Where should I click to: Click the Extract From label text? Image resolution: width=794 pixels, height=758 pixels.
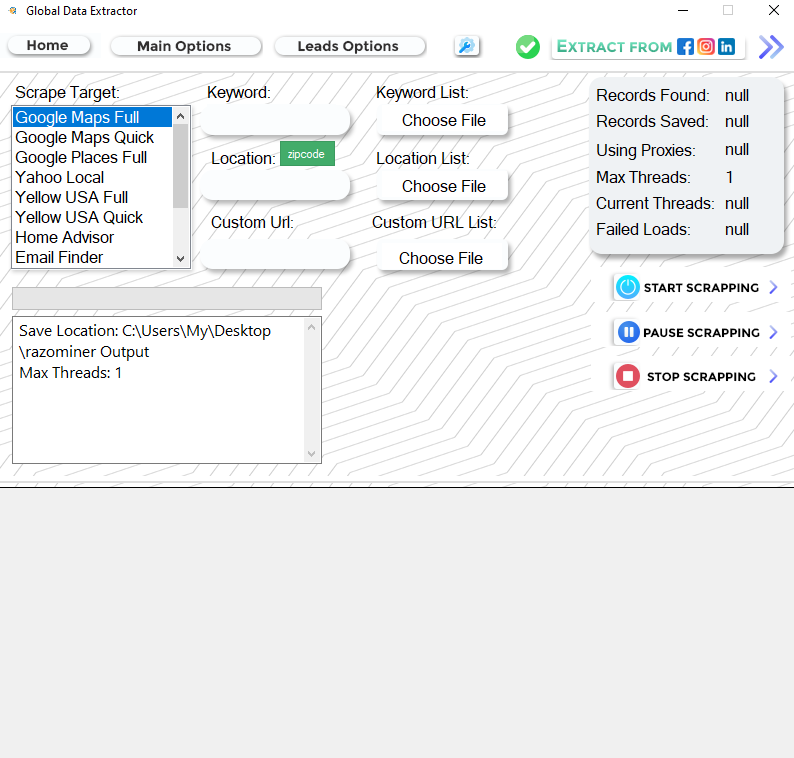coord(614,47)
